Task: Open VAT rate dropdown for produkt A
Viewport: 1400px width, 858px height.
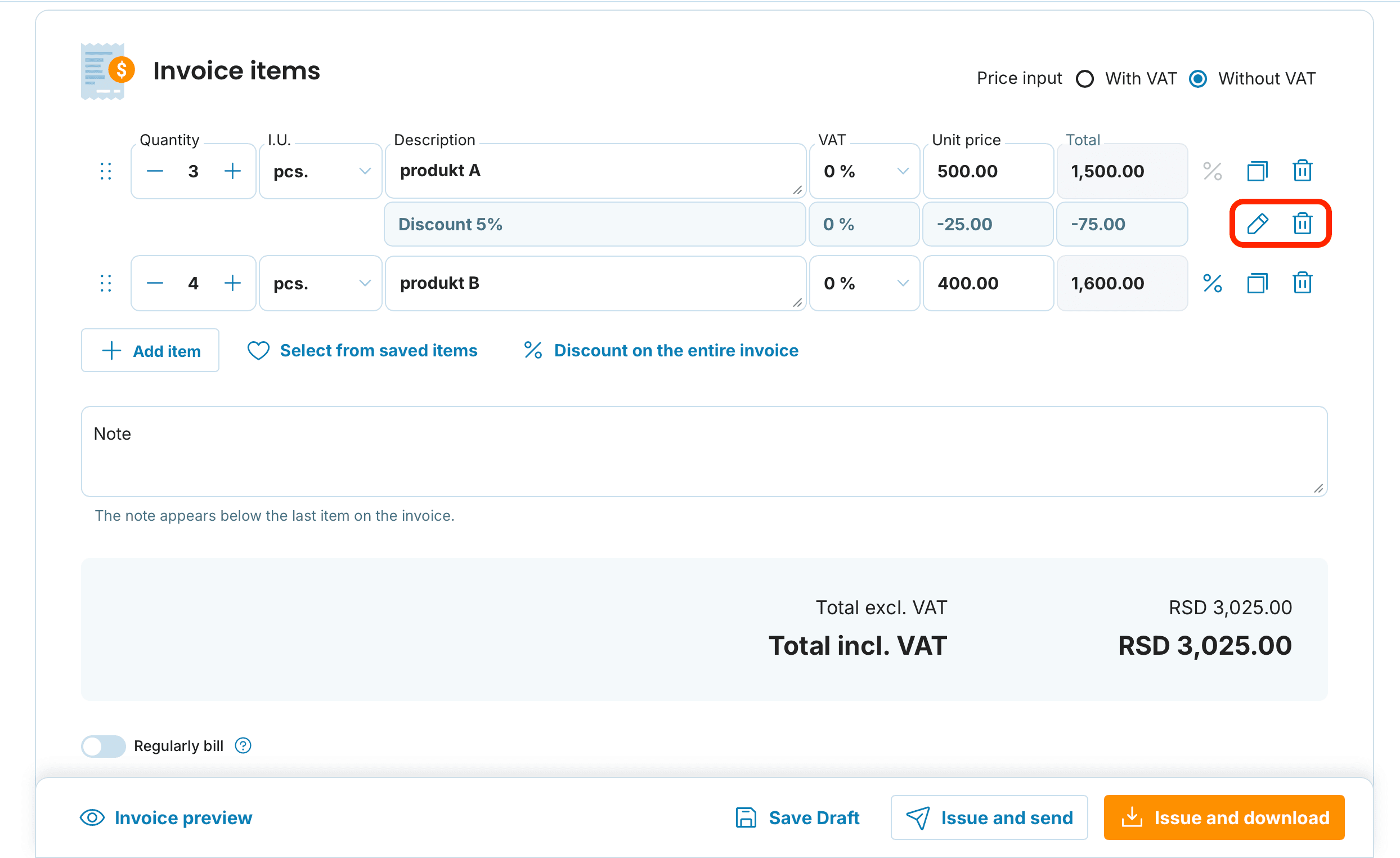Action: click(x=864, y=171)
